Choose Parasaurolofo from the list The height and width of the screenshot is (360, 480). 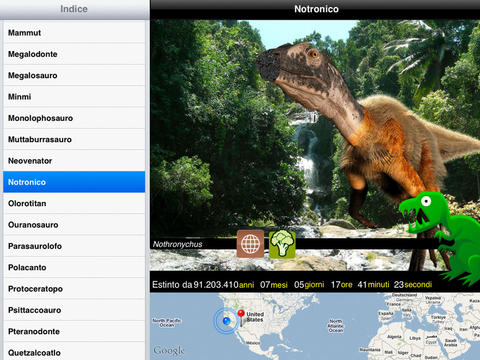[74, 246]
